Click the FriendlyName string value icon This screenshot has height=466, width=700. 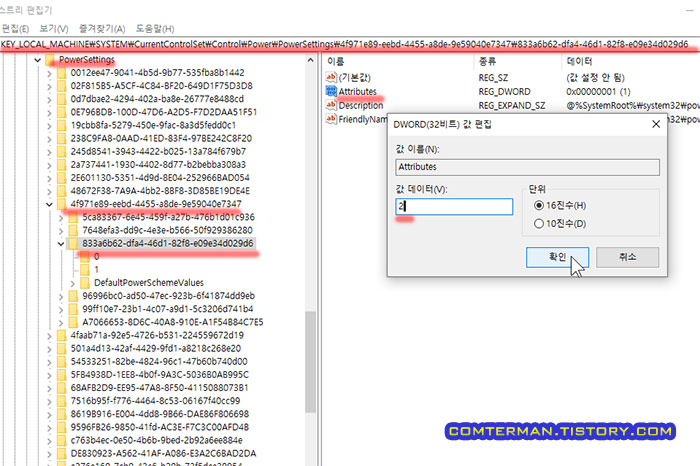point(331,119)
